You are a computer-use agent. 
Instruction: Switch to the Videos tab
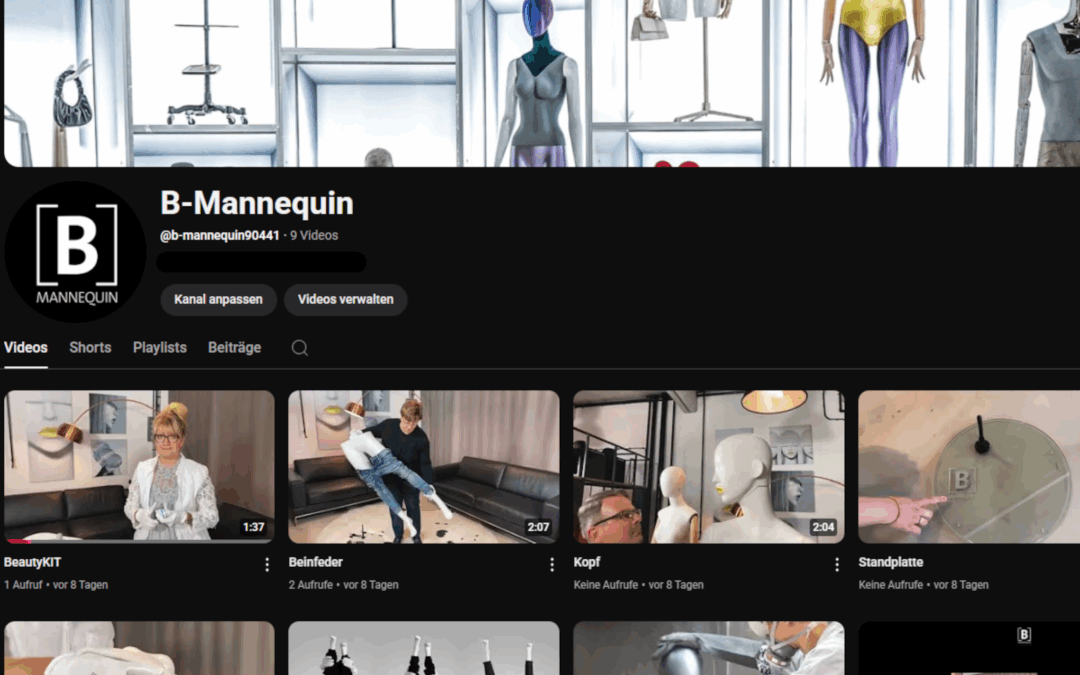coord(25,348)
